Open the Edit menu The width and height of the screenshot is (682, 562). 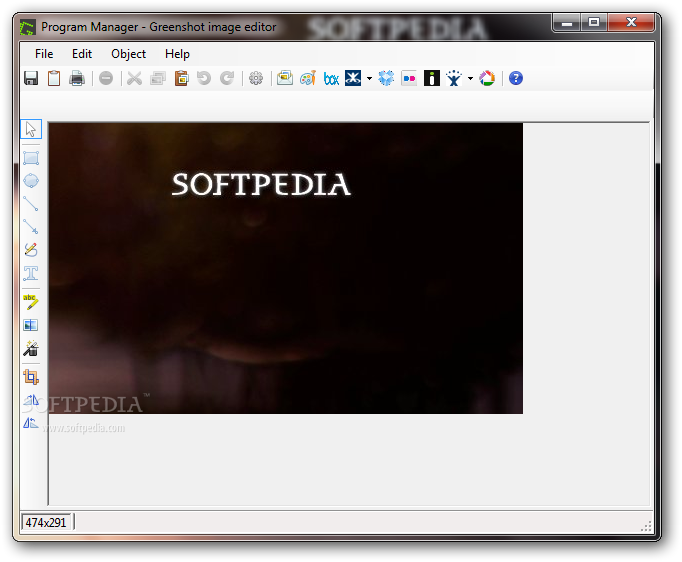(82, 54)
